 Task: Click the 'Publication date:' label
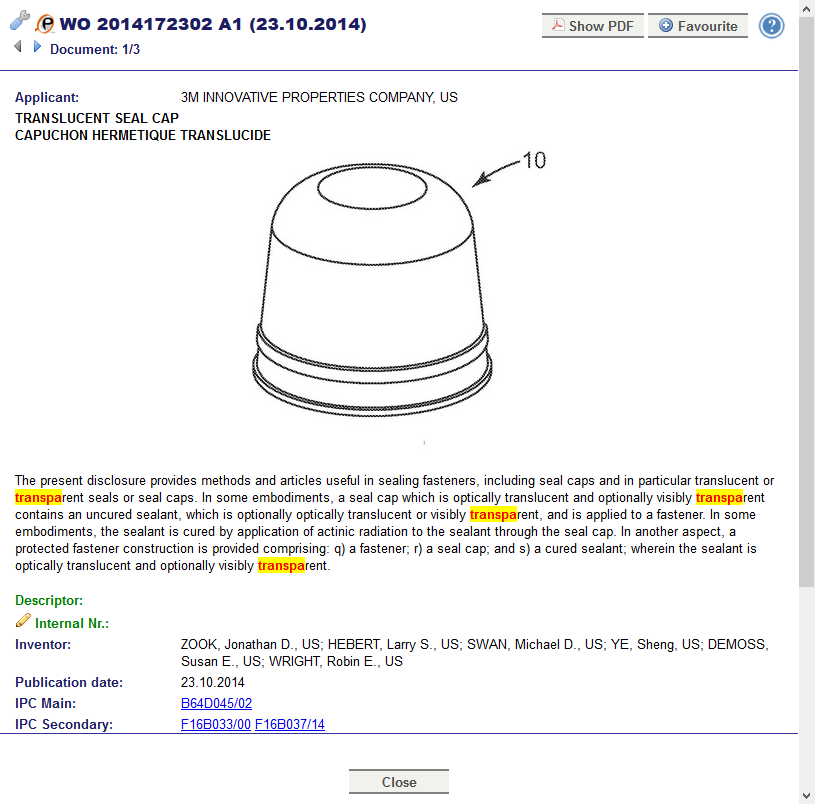coord(69,682)
